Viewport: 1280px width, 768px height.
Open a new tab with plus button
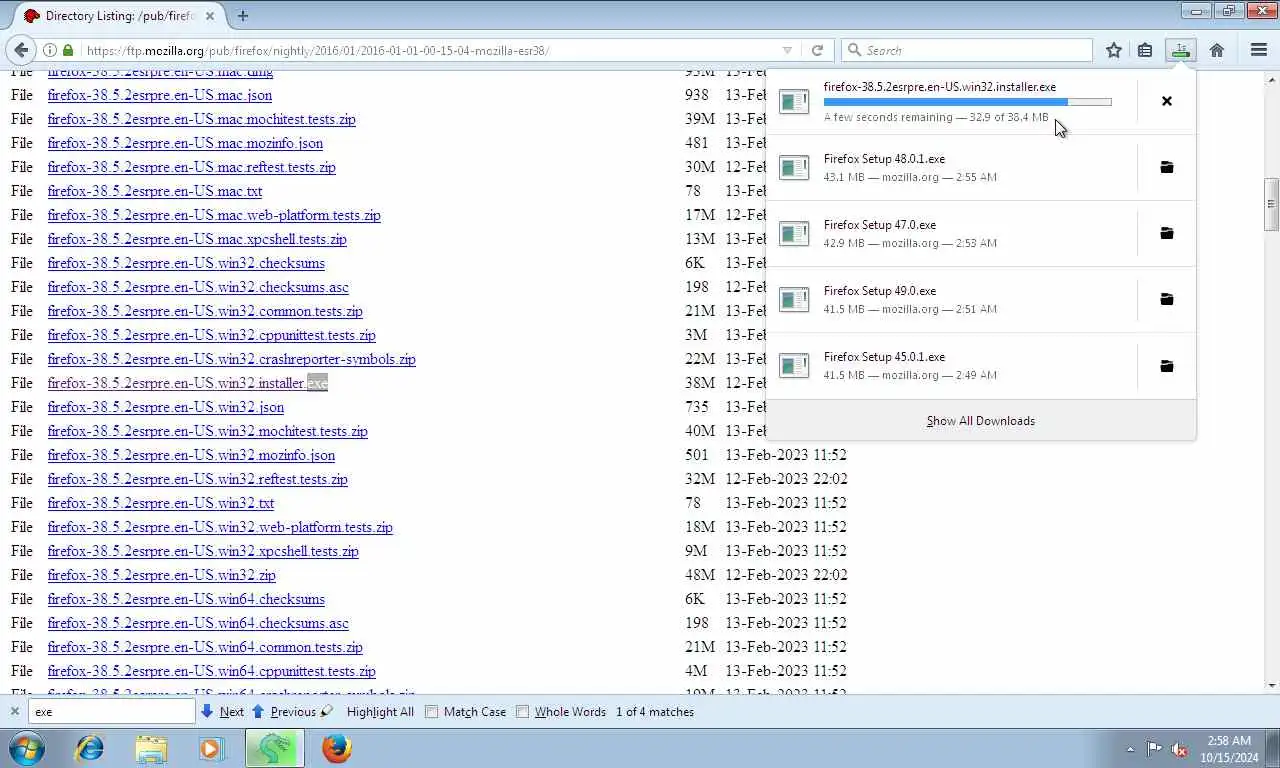pos(243,15)
